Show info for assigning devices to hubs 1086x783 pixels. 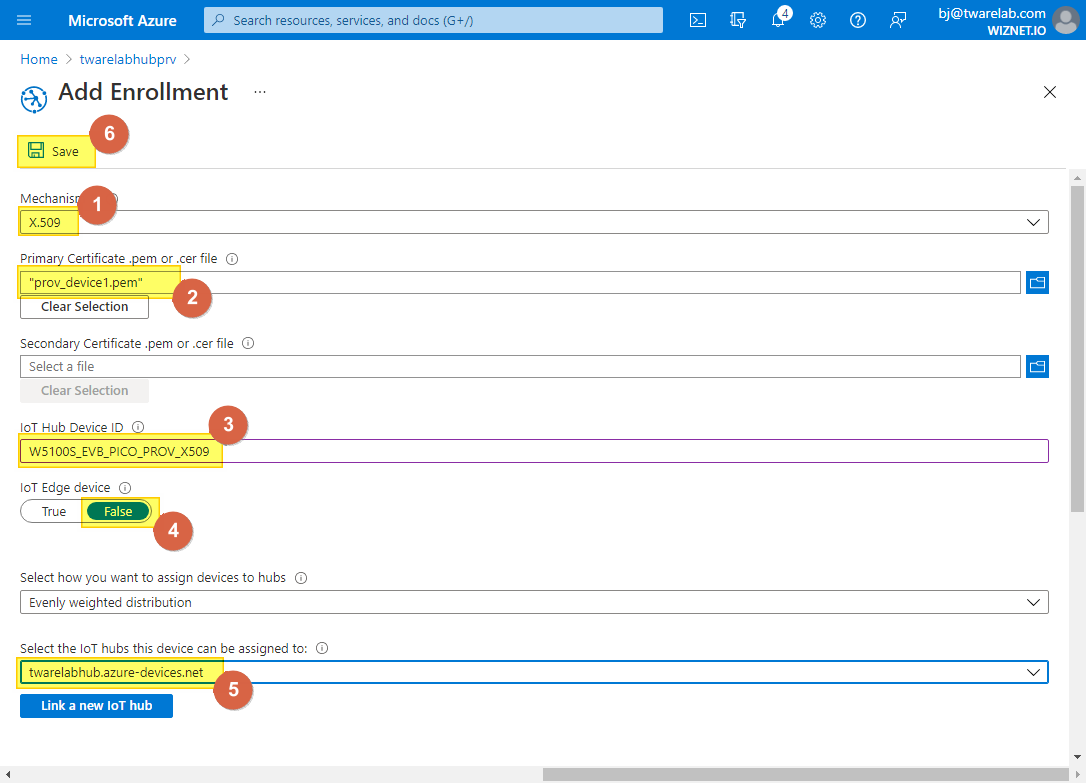pos(301,578)
